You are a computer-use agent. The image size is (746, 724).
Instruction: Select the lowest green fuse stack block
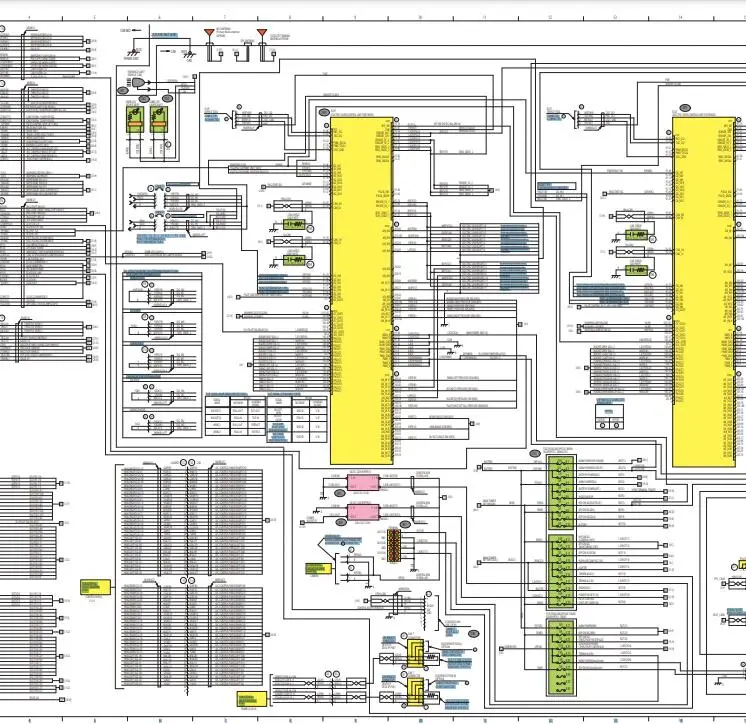click(561, 655)
